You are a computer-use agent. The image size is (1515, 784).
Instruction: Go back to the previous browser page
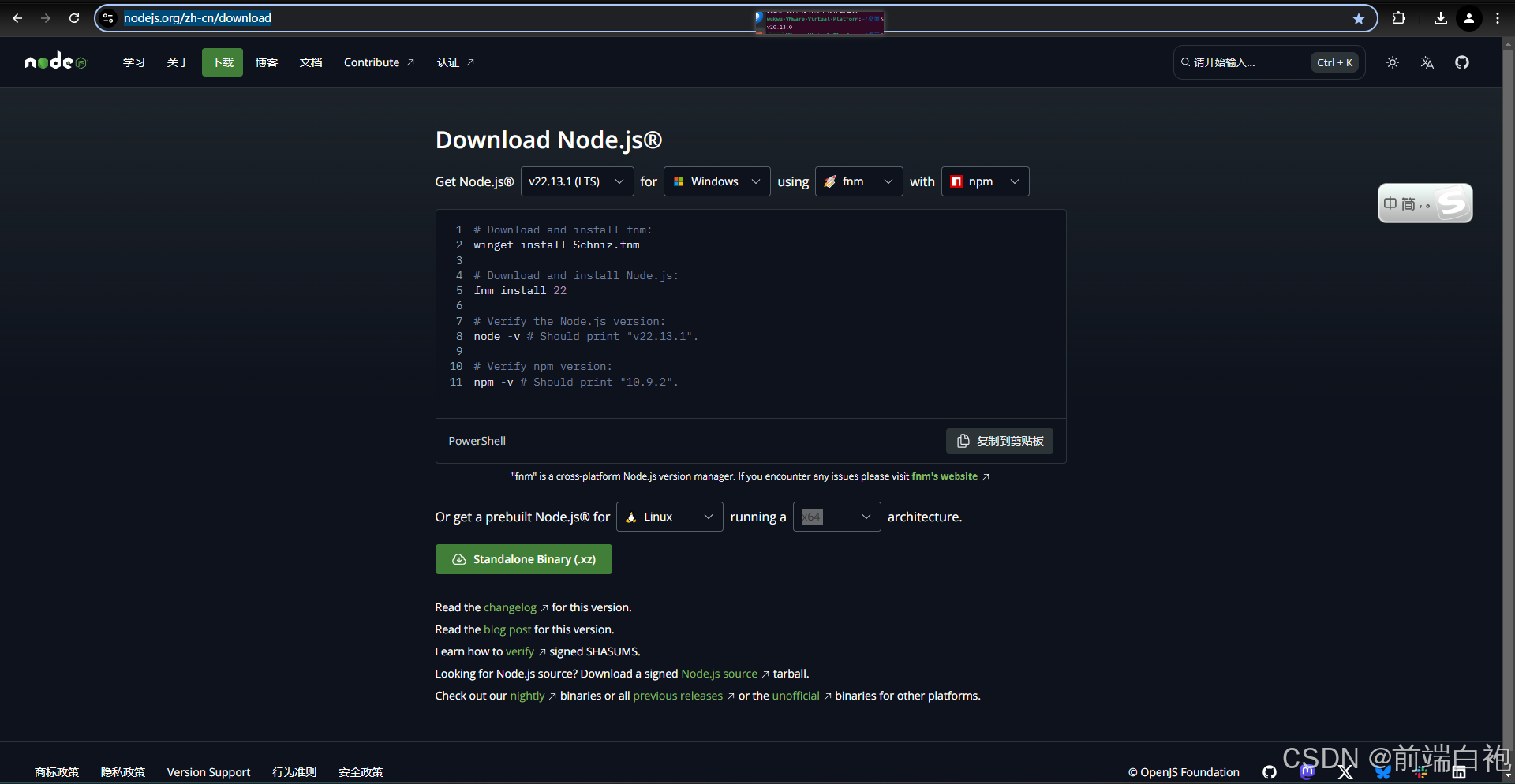17,18
